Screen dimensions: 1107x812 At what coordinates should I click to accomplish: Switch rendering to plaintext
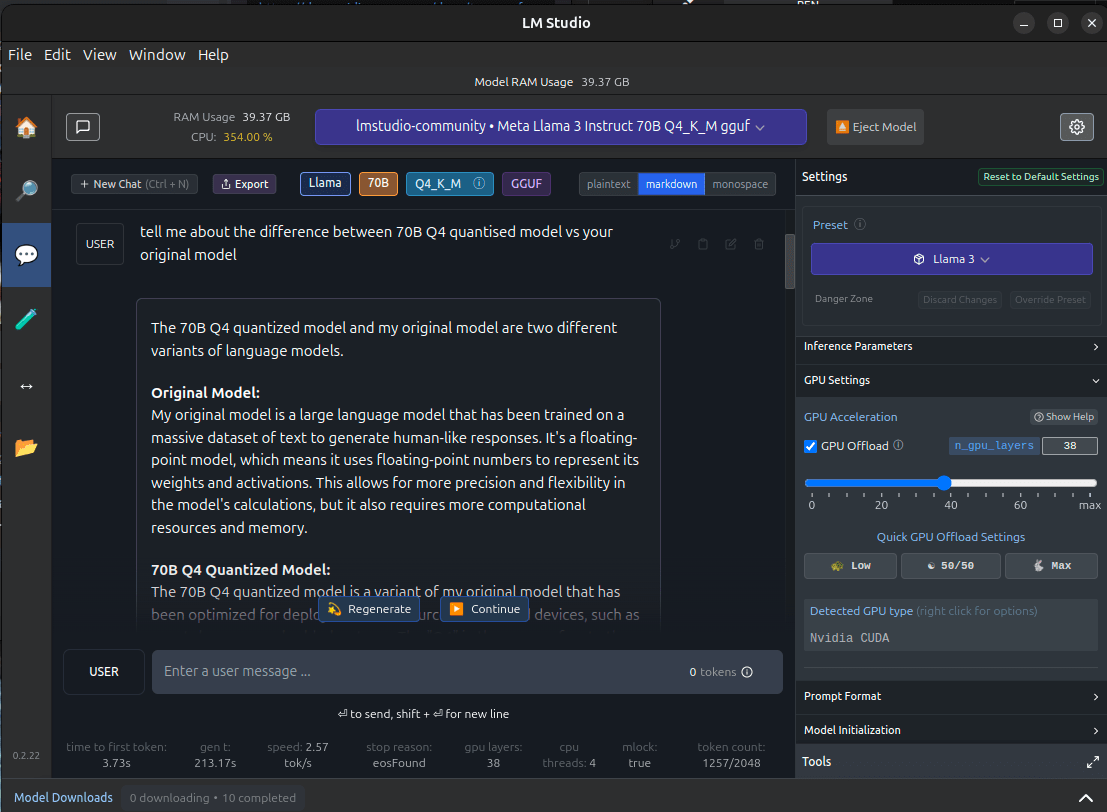609,184
